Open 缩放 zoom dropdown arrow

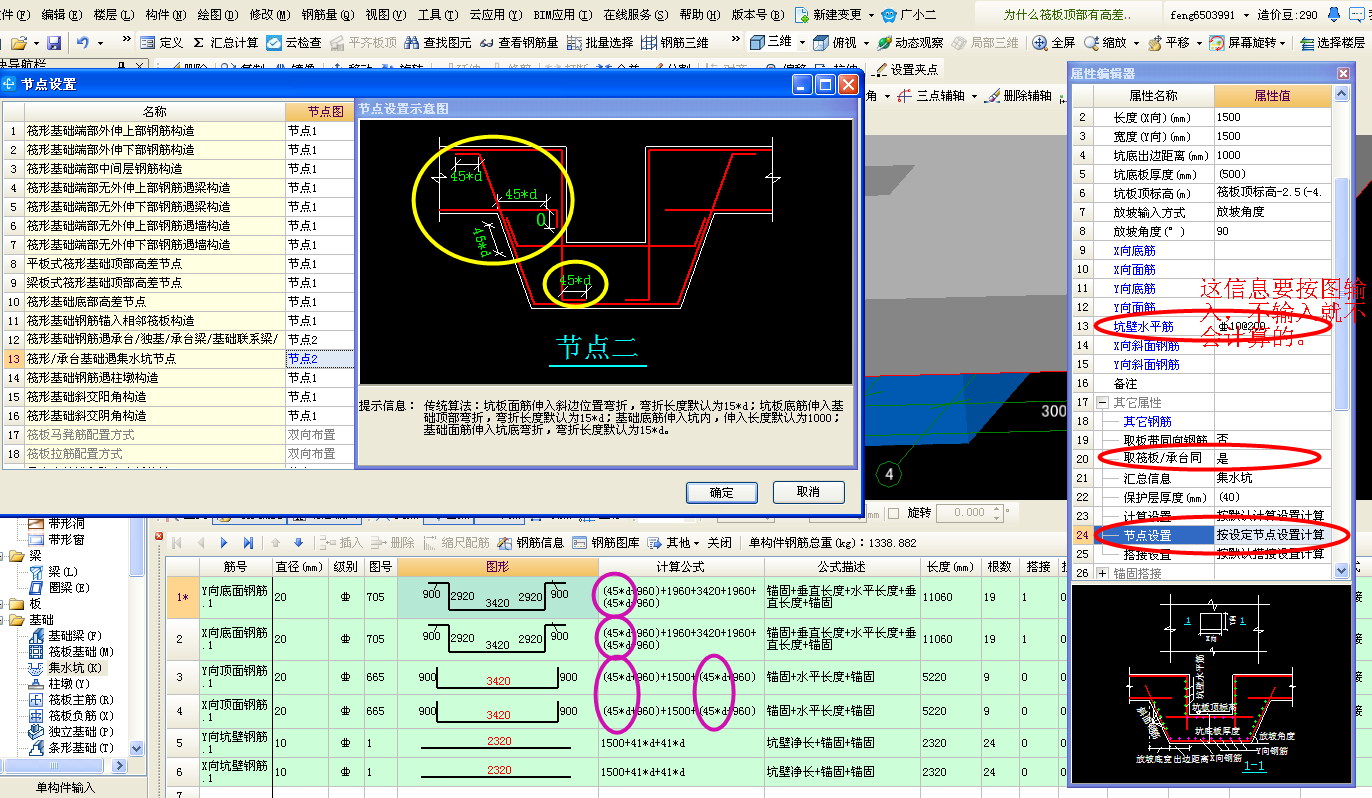[1137, 43]
